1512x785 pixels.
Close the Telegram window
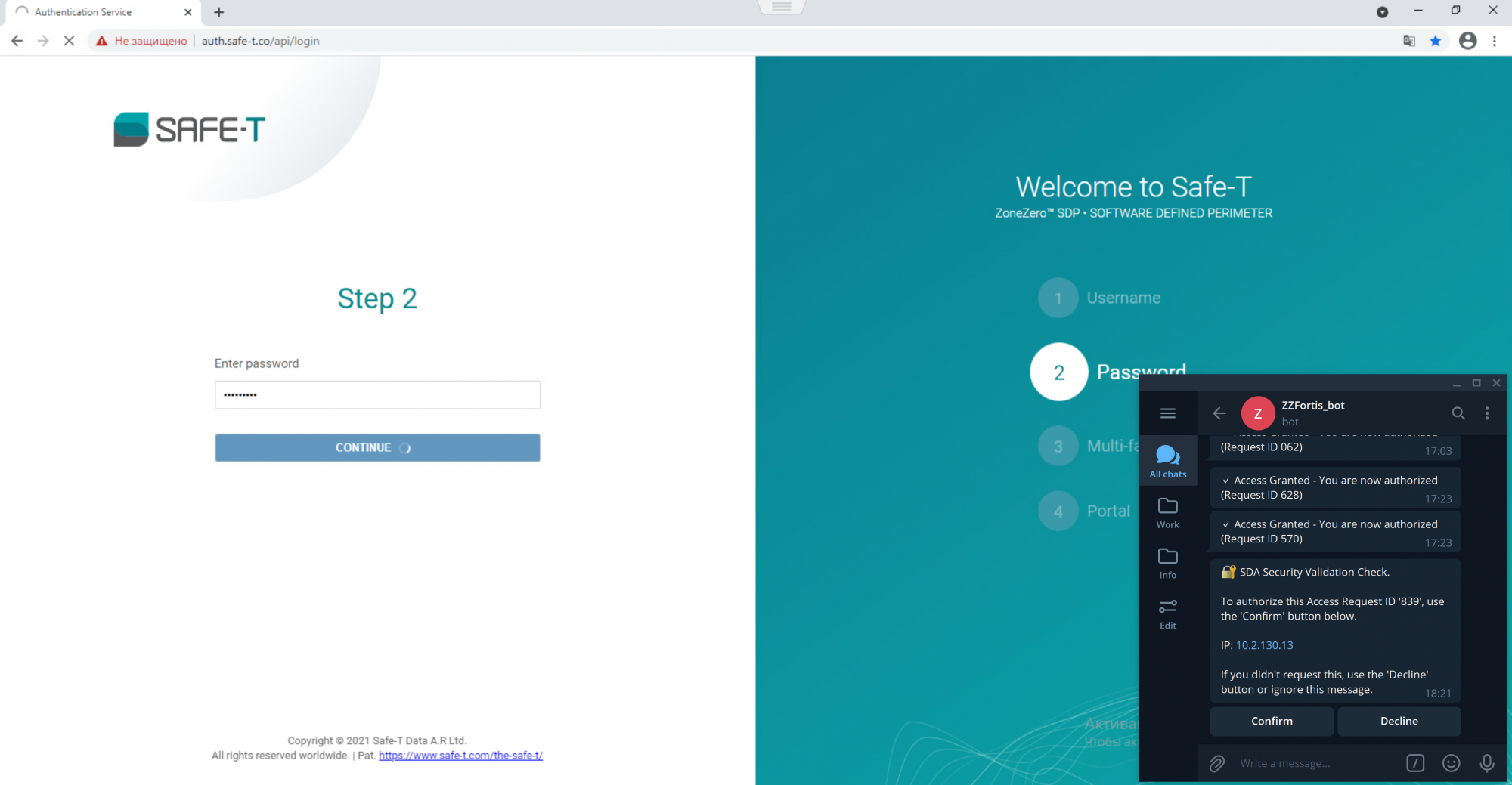pos(1496,383)
